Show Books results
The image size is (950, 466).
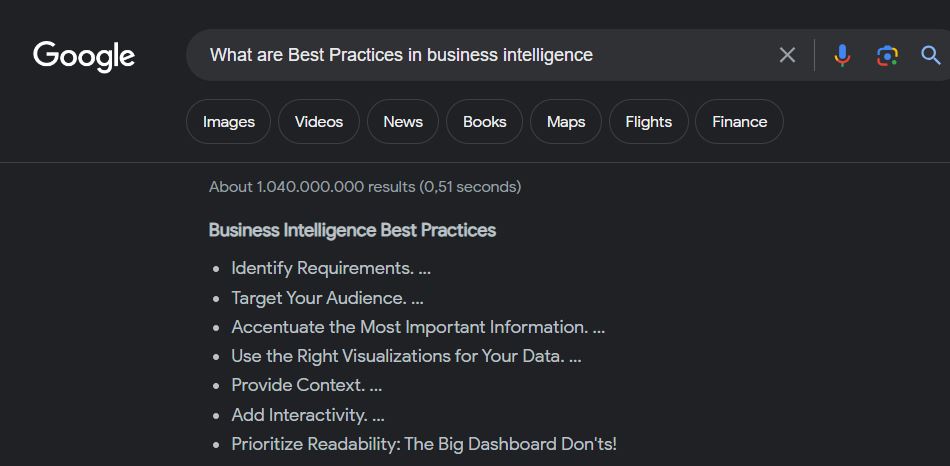click(484, 122)
